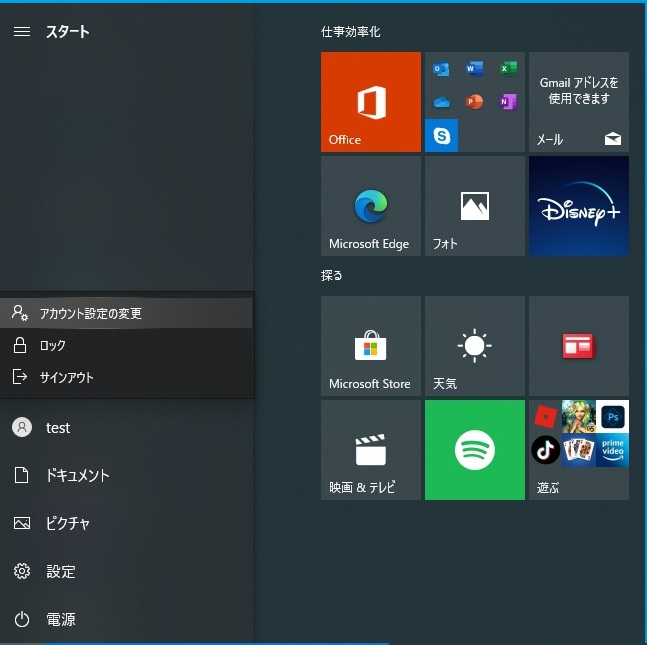Viewport: 647px width, 645px height.
Task: Open Photoshop Express in 遊ぶ folder
Action: pyautogui.click(x=612, y=417)
